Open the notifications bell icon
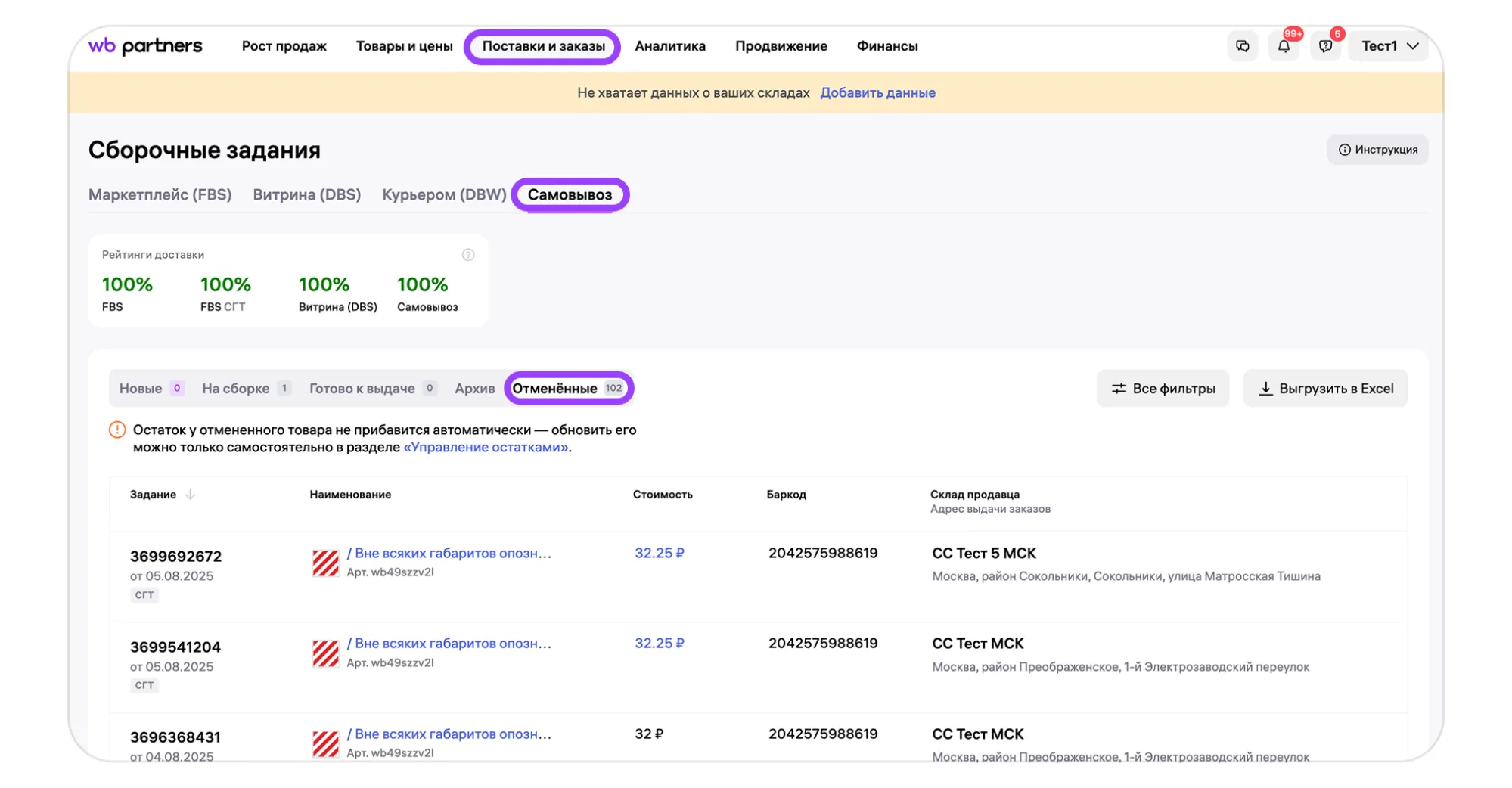The width and height of the screenshot is (1512, 788). click(x=1284, y=46)
